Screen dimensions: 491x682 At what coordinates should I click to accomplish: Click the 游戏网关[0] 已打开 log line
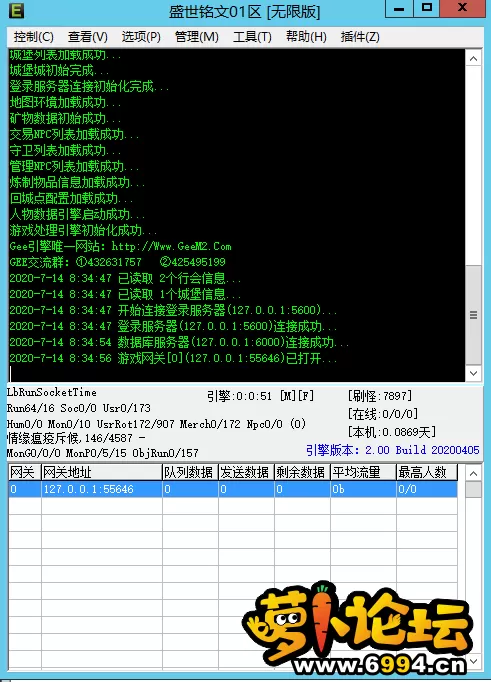[173, 358]
